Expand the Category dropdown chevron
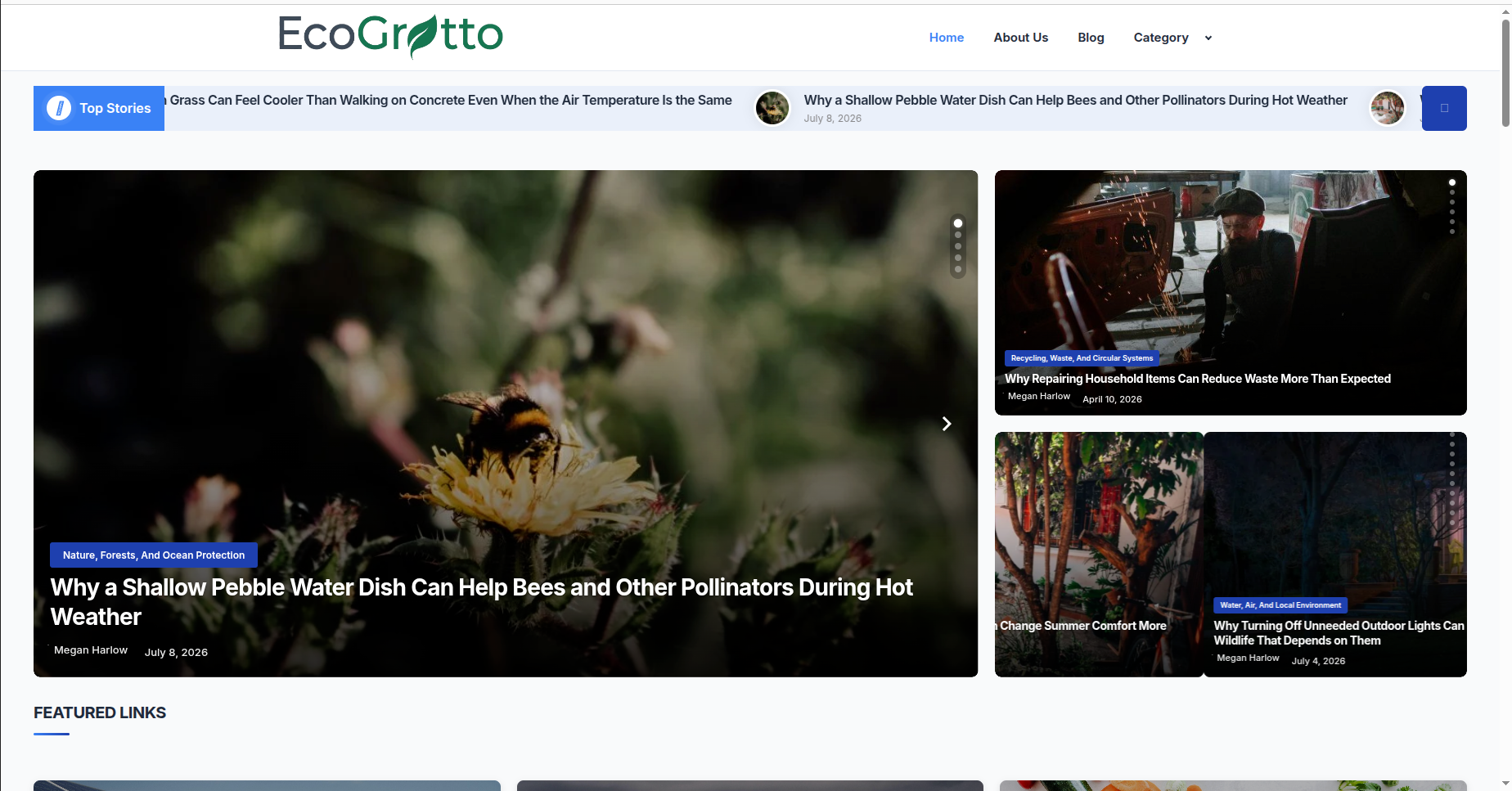The height and width of the screenshot is (791, 1512). 1208,38
